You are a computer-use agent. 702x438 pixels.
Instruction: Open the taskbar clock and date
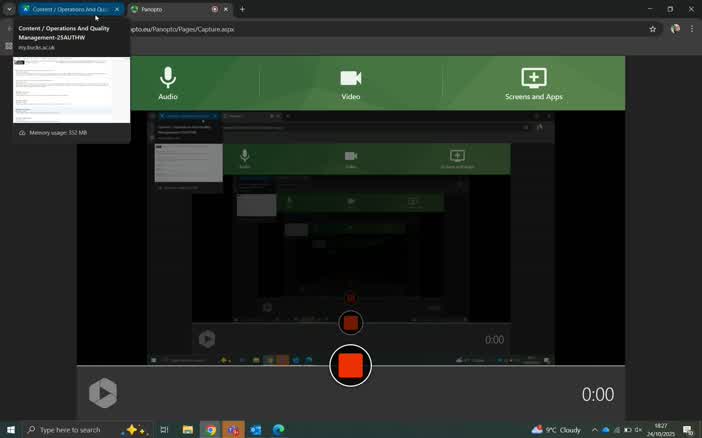[660, 430]
